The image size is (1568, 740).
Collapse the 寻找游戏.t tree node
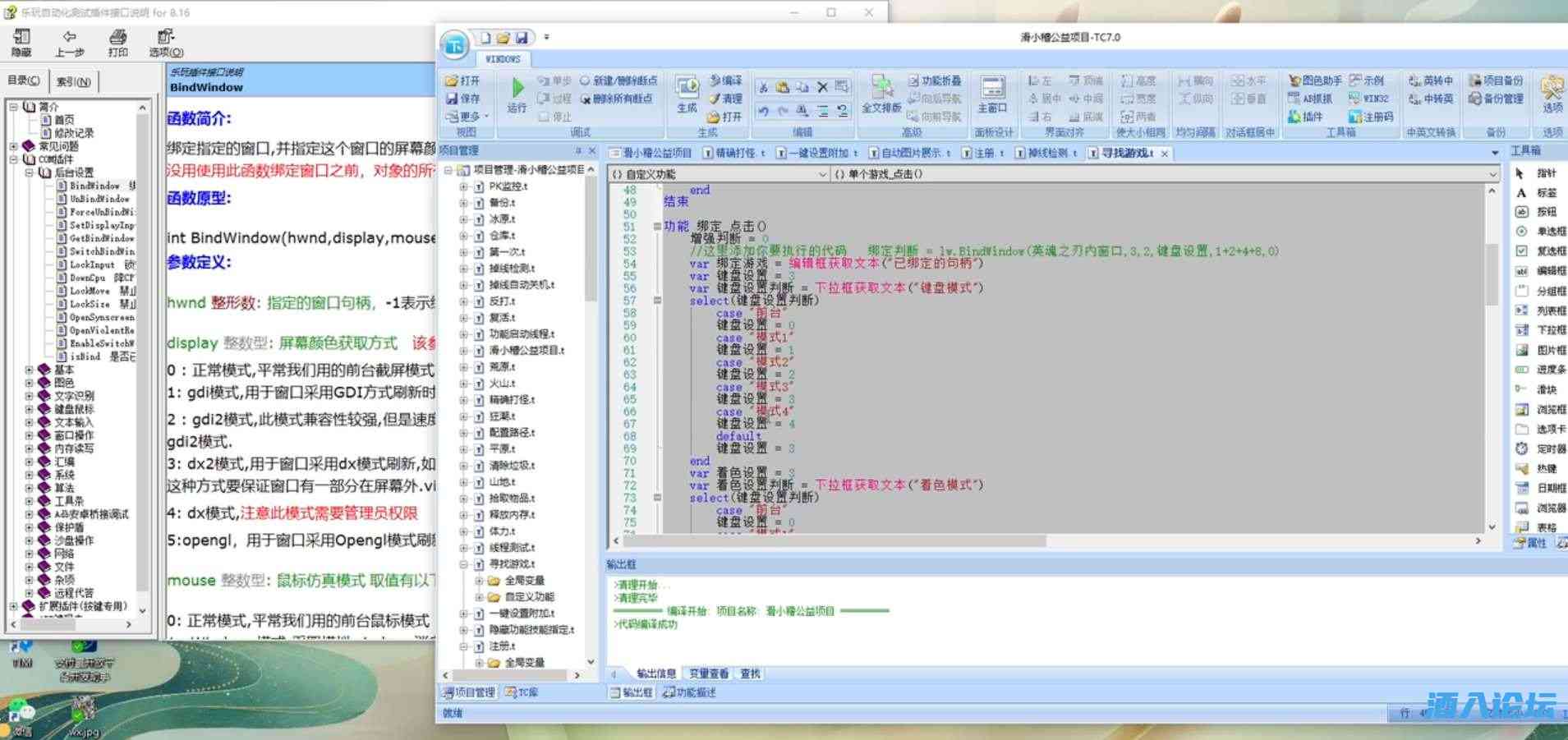[x=463, y=564]
